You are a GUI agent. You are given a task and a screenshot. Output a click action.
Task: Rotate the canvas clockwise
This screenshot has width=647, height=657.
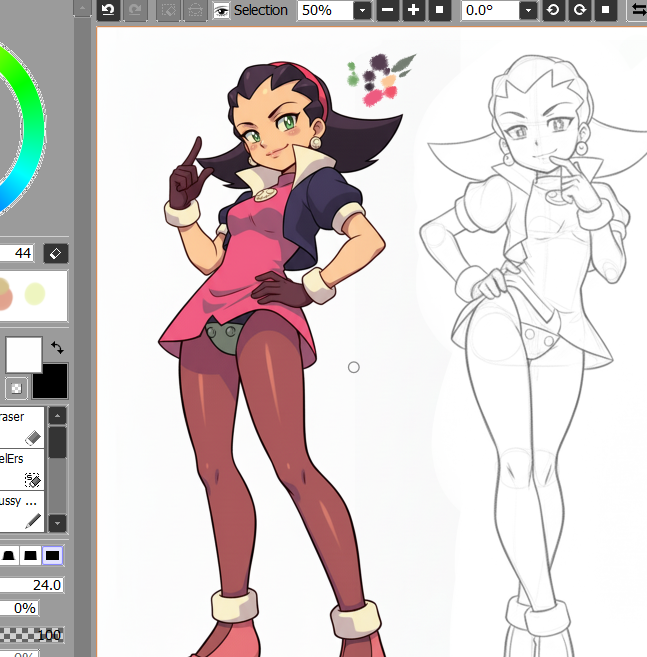[580, 10]
